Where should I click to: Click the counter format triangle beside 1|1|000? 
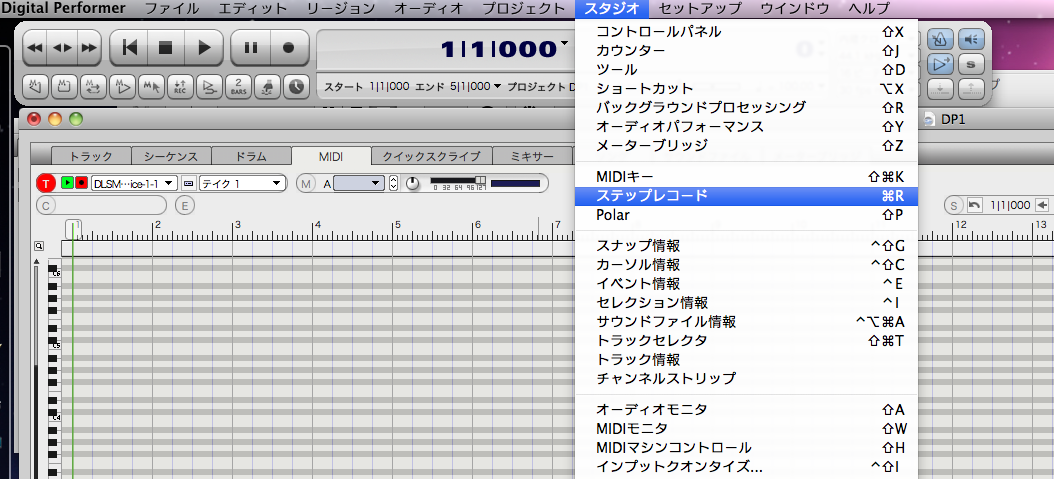tap(564, 43)
